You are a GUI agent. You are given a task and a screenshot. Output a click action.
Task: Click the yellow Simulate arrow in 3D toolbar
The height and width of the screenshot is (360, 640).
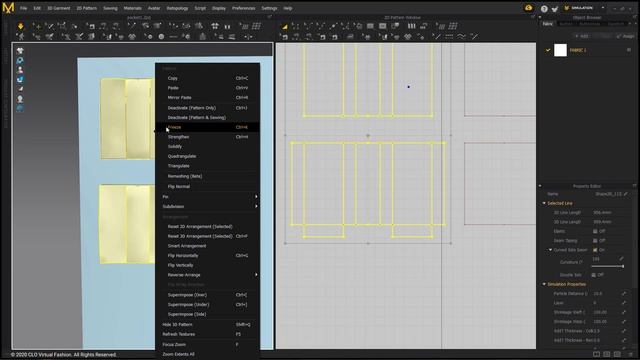tap(20, 26)
